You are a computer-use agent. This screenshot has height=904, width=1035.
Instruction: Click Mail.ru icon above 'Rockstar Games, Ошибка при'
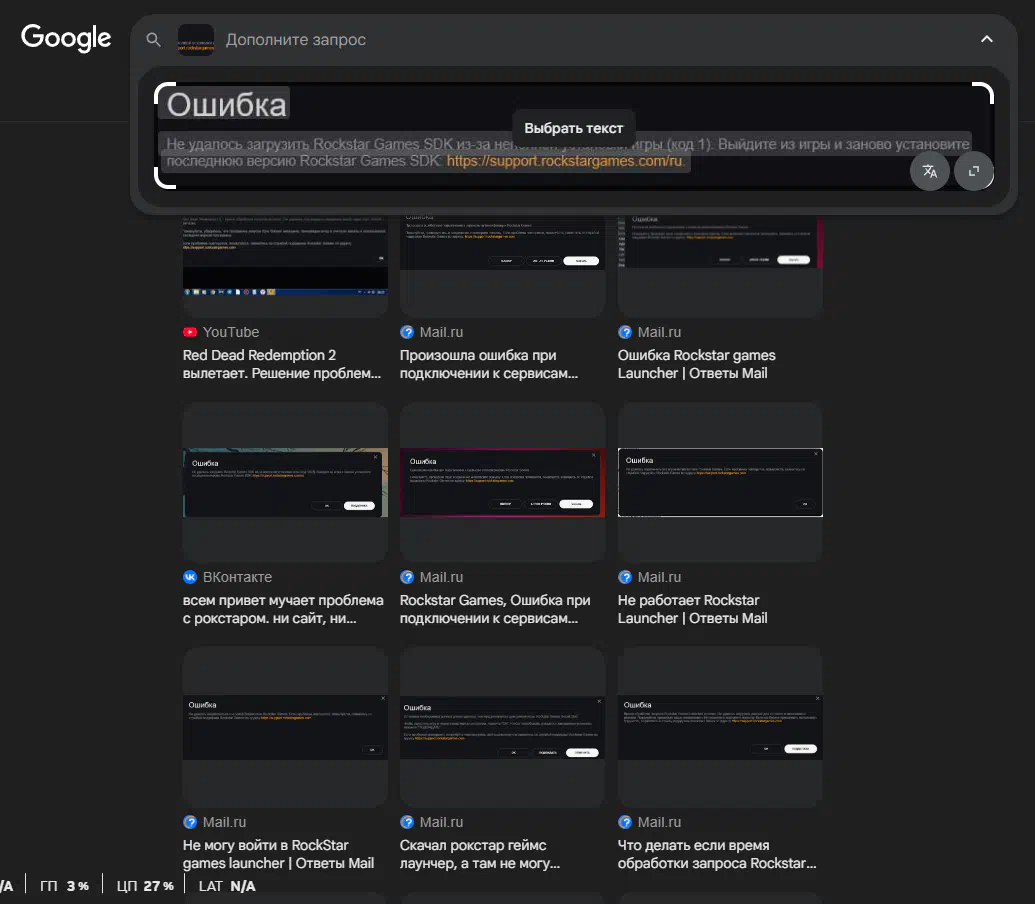[x=407, y=577]
